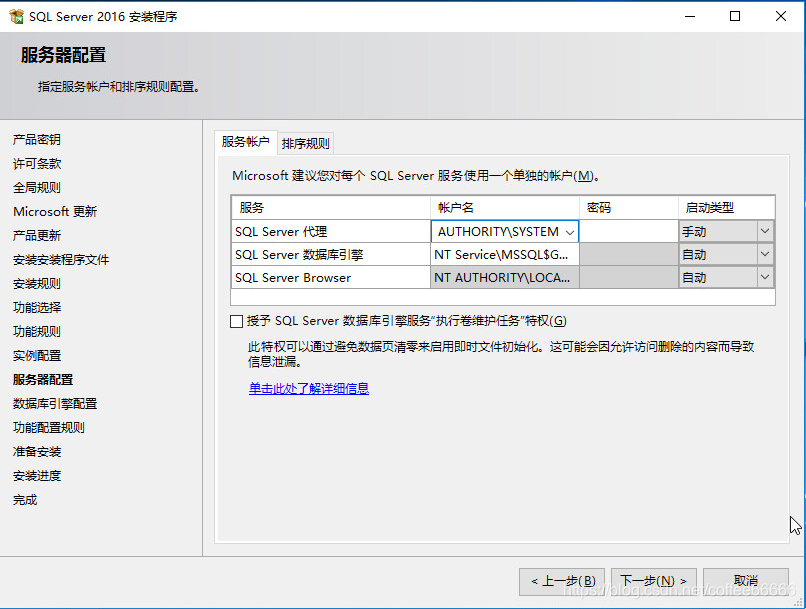Click 数据库引擎配置 step in sidebar
The height and width of the screenshot is (609, 806).
coord(55,403)
